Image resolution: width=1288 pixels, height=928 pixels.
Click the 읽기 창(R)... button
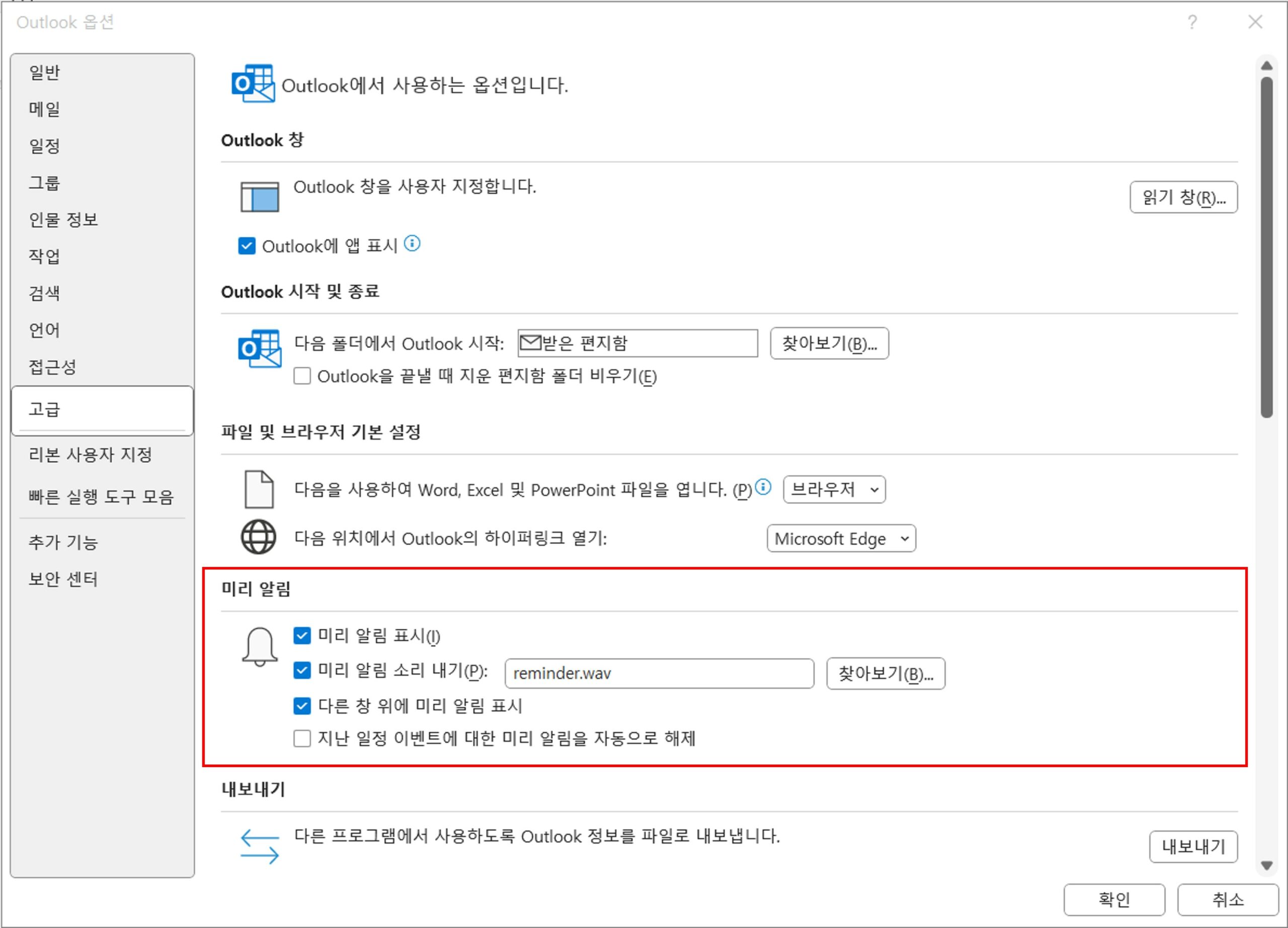(x=1183, y=198)
